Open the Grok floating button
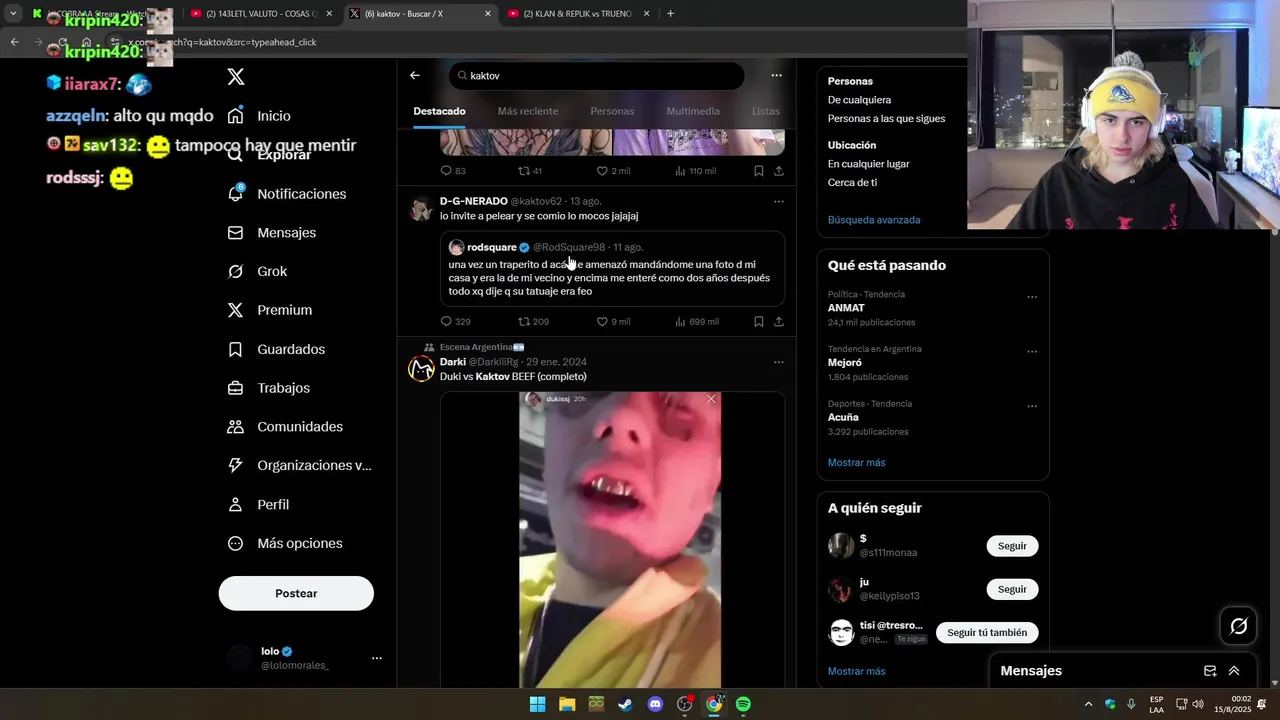The image size is (1280, 720). 1238,626
